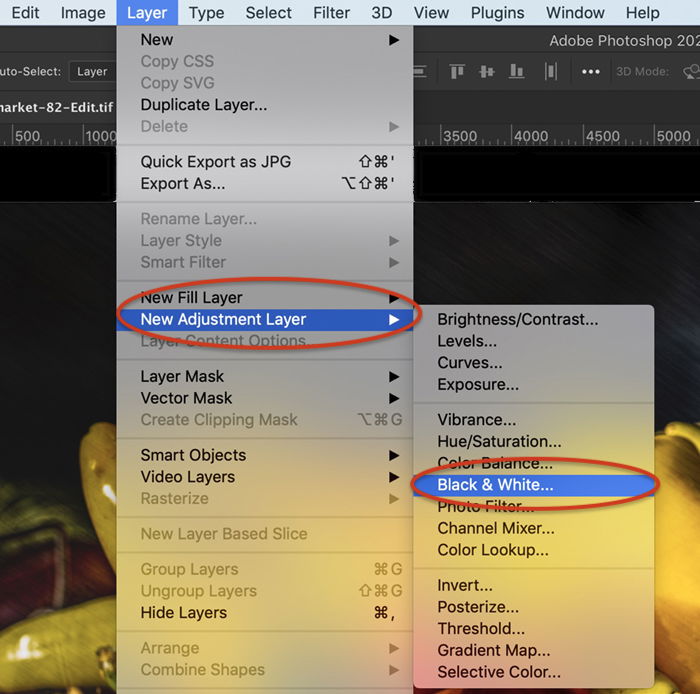Select Brightness/Contrast... adjustment
Viewport: 700px width, 694px height.
pyautogui.click(x=533, y=320)
